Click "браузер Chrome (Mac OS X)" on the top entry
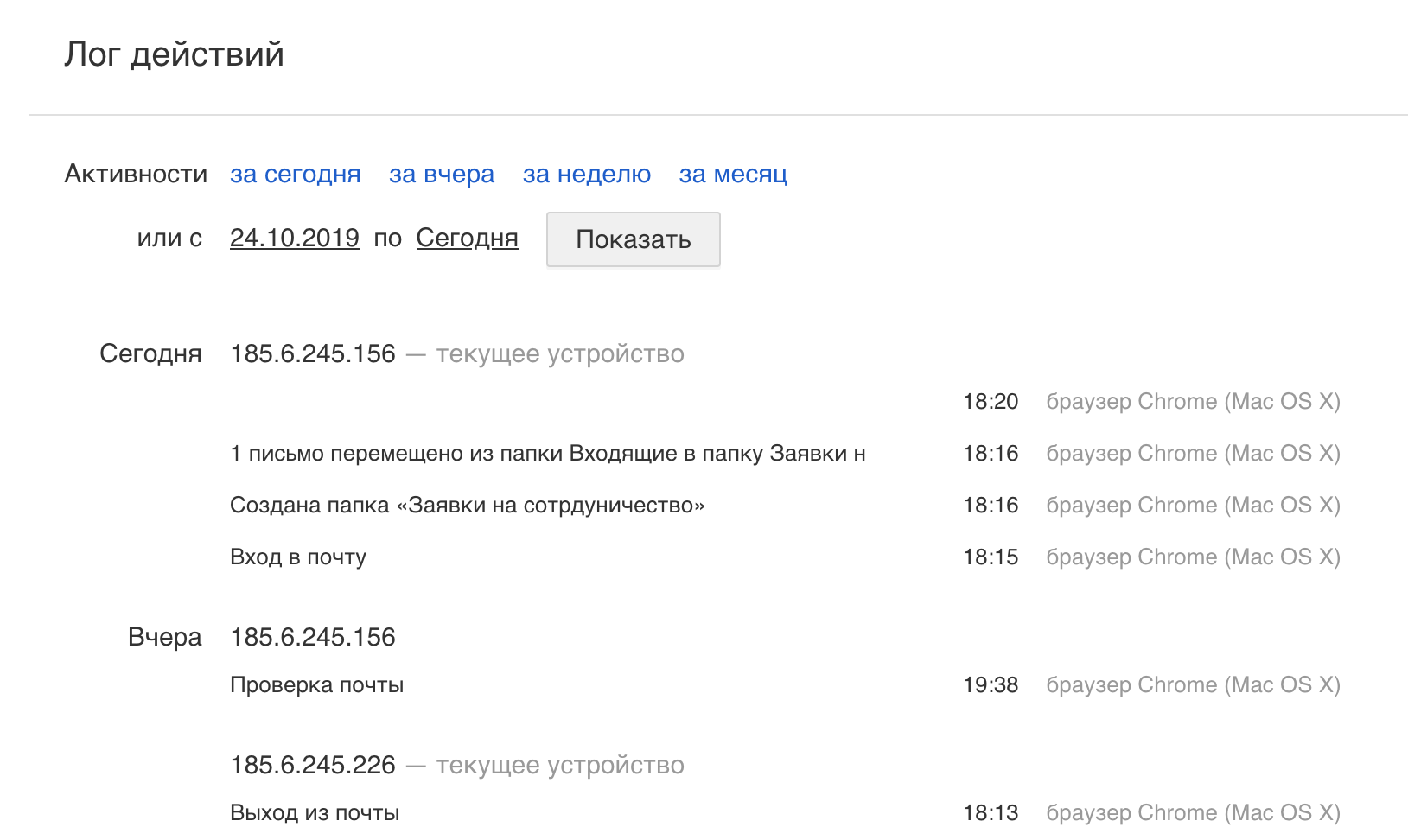Viewport: 1408px width, 840px height. [1194, 401]
